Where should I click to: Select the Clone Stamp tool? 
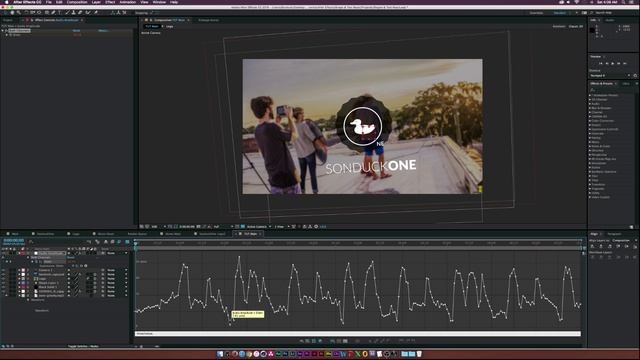[73, 13]
